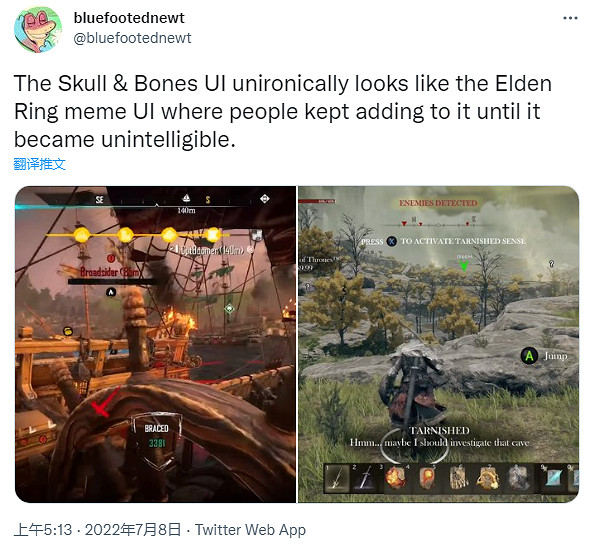This screenshot has height=547, width=595.
Task: Select the fire spell hotbar icon
Action: pyautogui.click(x=395, y=477)
